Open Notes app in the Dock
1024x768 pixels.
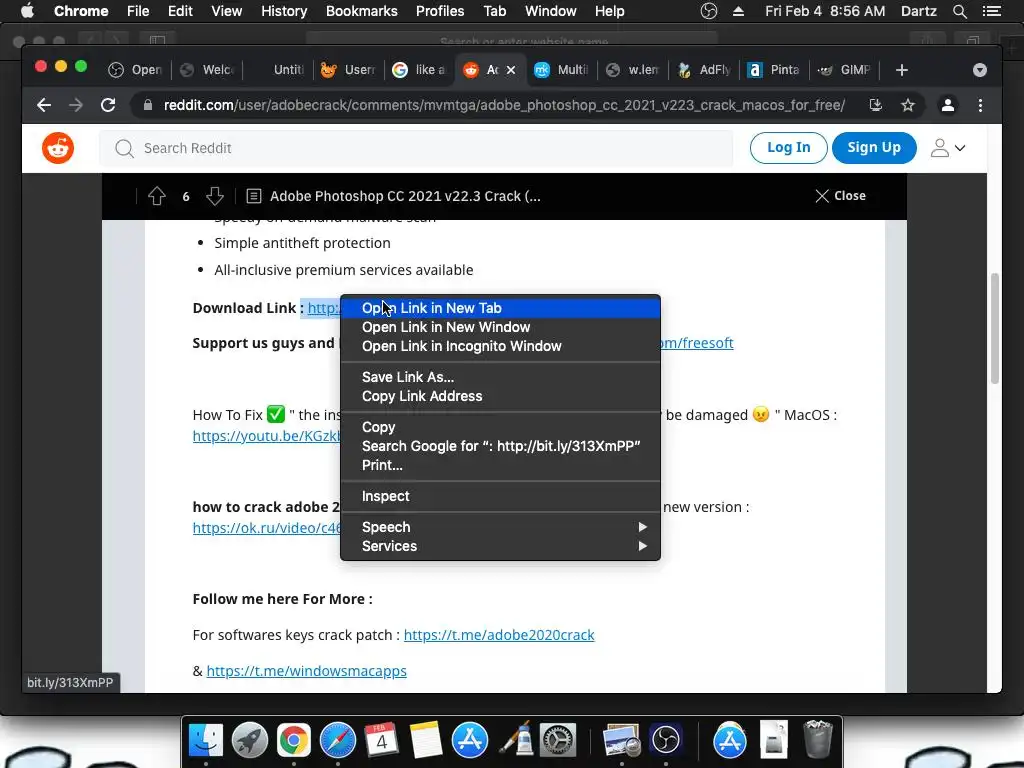coord(426,740)
